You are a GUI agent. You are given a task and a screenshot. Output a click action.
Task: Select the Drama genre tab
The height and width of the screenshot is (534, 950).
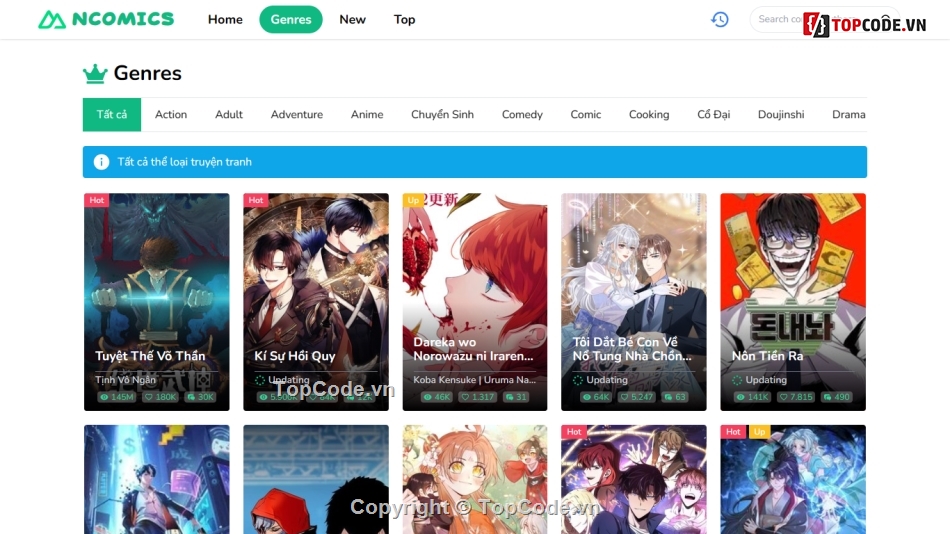point(848,115)
